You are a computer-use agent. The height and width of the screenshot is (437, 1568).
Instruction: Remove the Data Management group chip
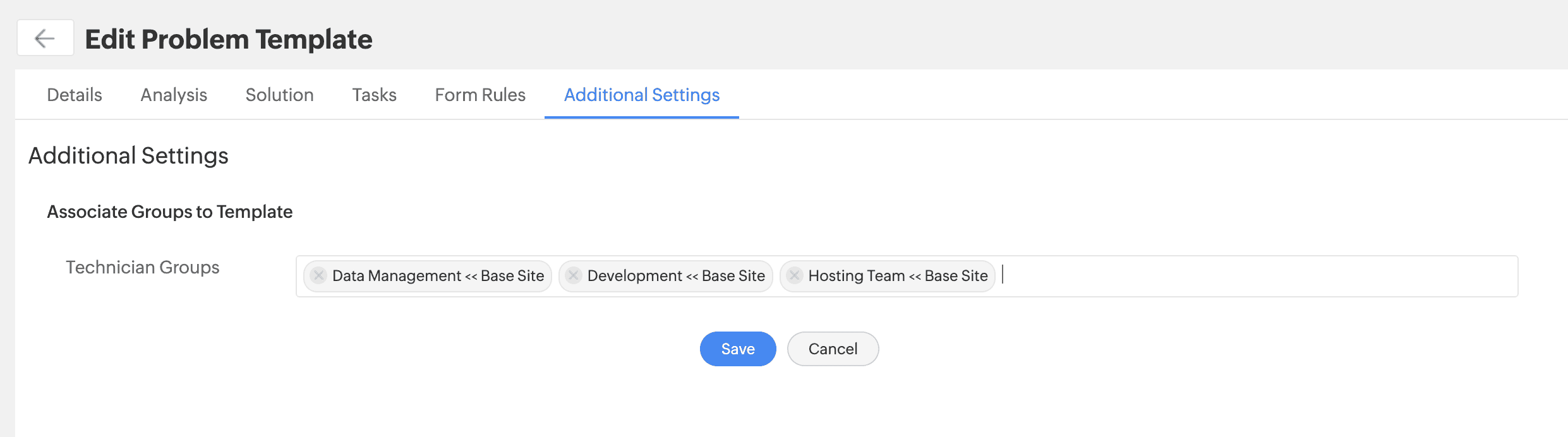click(319, 276)
